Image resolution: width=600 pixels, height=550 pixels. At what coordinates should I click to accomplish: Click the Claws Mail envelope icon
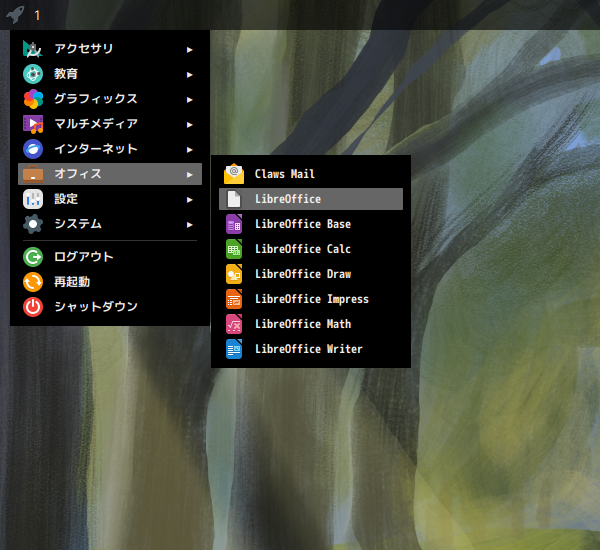tap(234, 174)
